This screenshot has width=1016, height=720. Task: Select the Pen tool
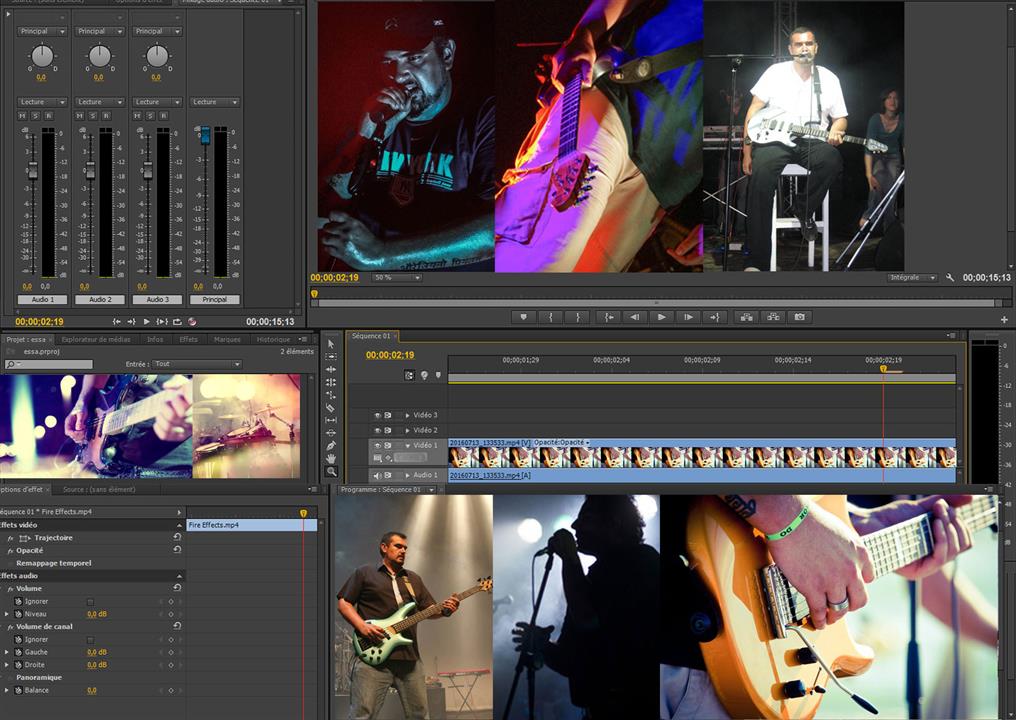point(331,446)
